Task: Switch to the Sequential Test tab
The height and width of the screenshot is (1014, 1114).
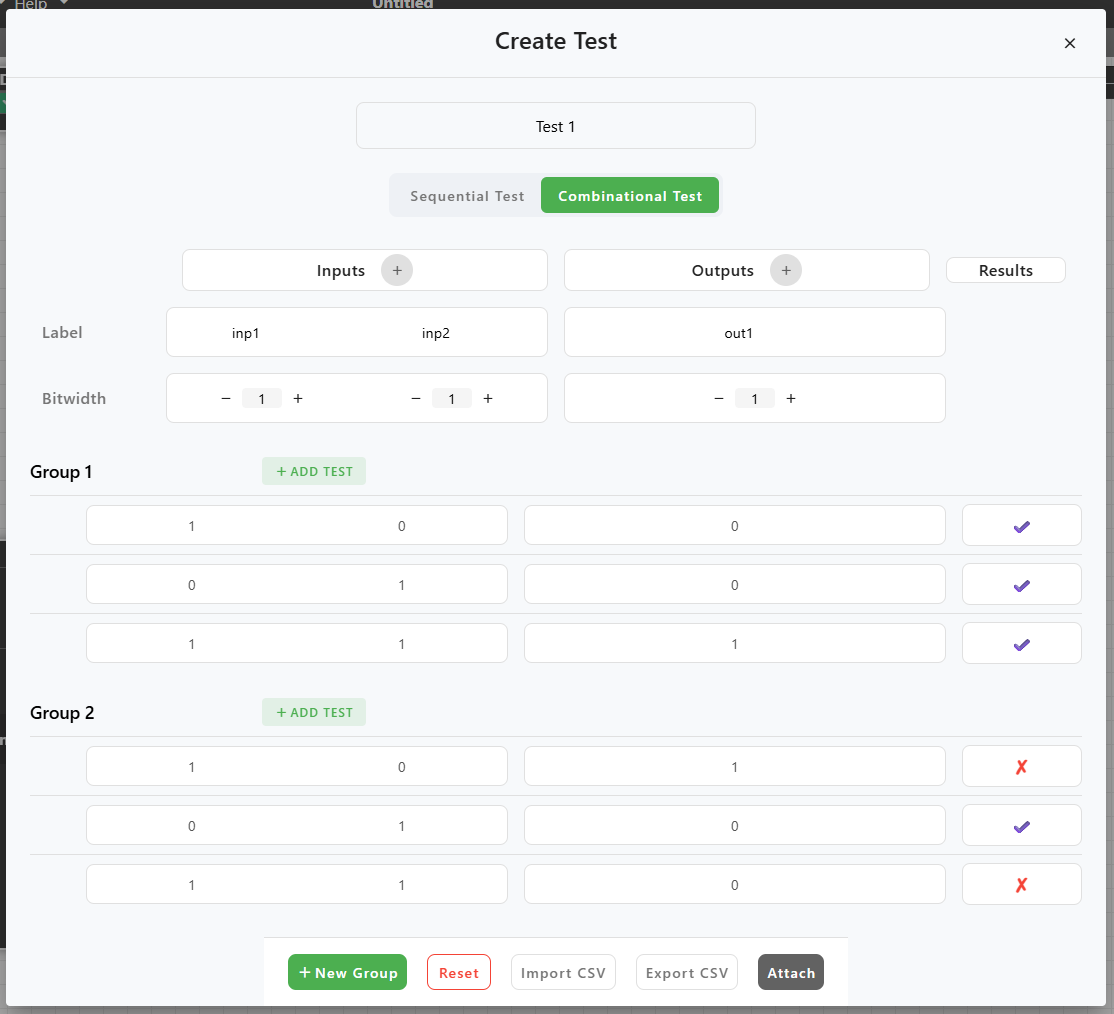Action: [466, 195]
